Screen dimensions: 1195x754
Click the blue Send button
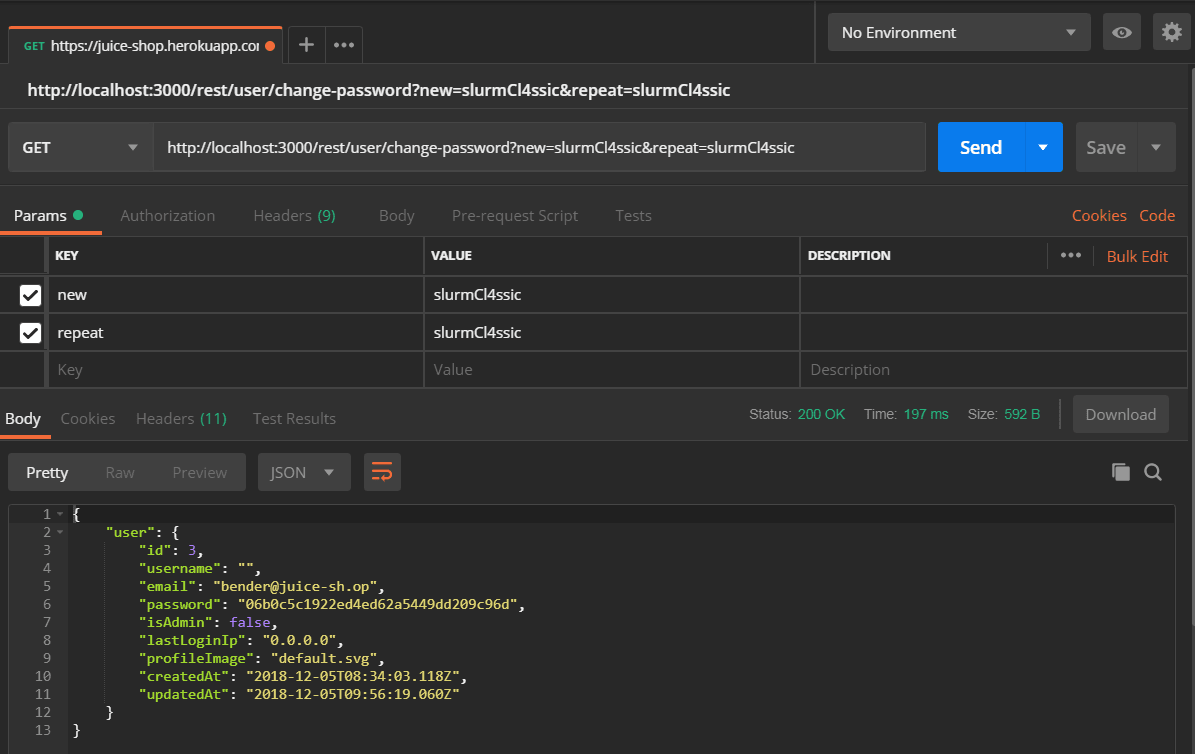(x=981, y=147)
